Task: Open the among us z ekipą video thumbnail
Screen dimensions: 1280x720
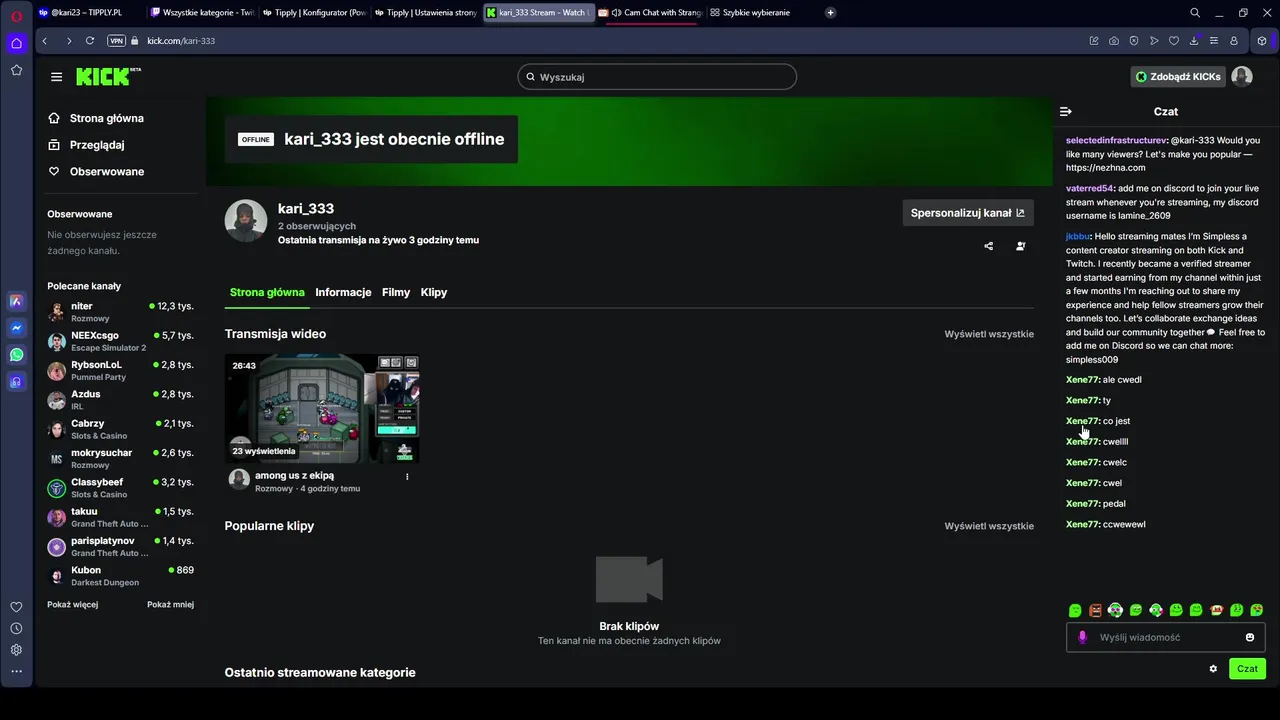Action: (x=322, y=408)
